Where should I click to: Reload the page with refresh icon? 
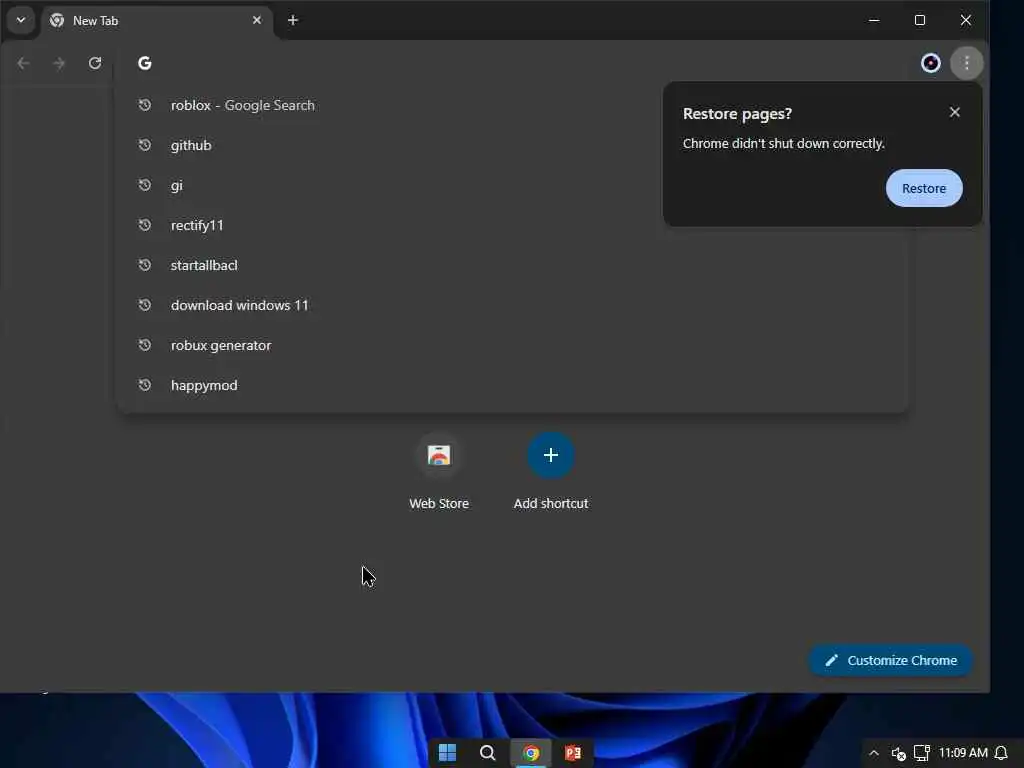click(95, 63)
